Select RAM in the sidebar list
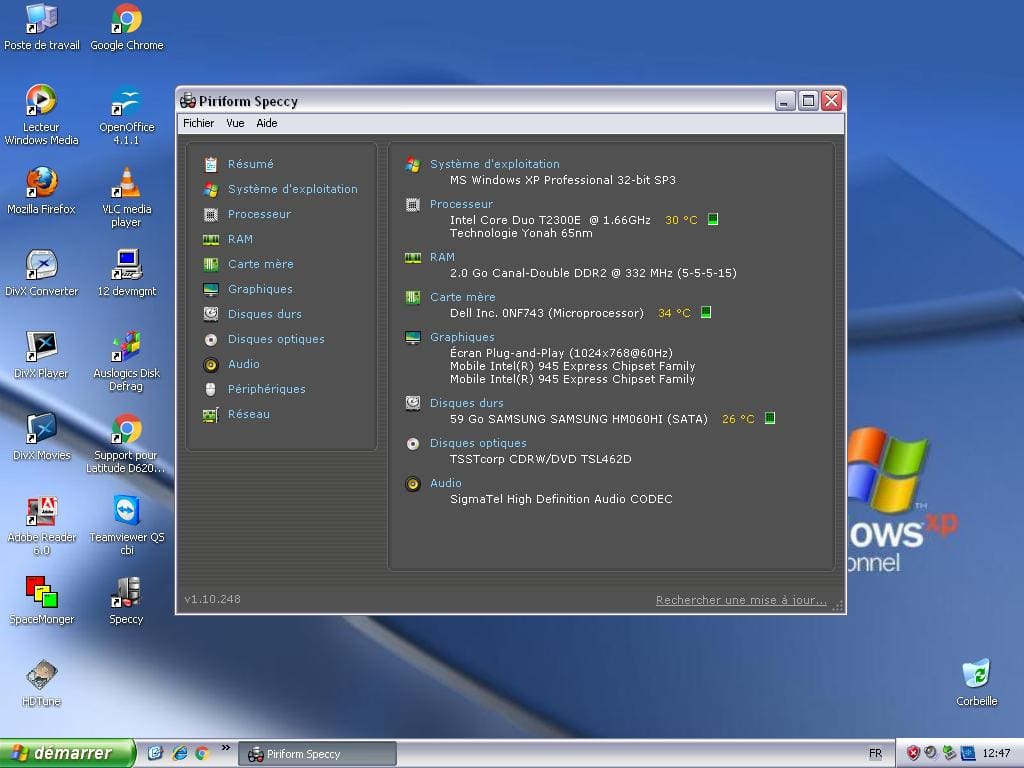Viewport: 1024px width, 768px height. [x=240, y=239]
